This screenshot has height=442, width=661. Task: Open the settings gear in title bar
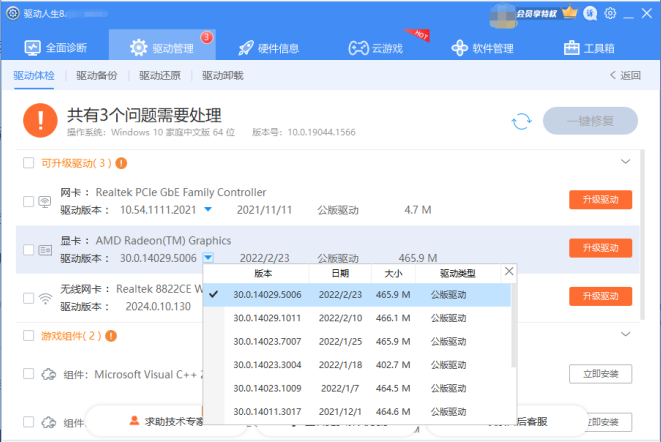point(610,13)
